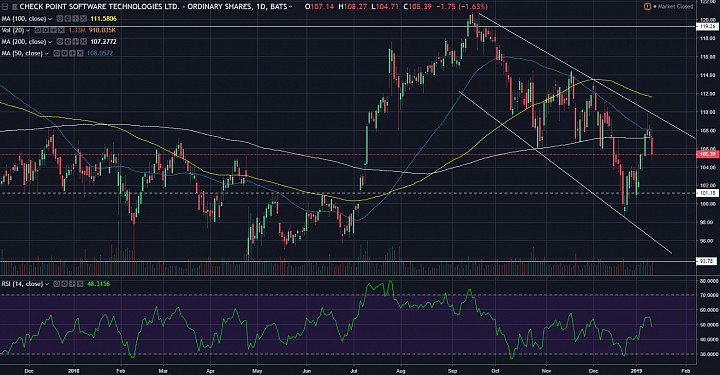
Task: Open settings gear for MA (200, close)
Action: click(68, 42)
